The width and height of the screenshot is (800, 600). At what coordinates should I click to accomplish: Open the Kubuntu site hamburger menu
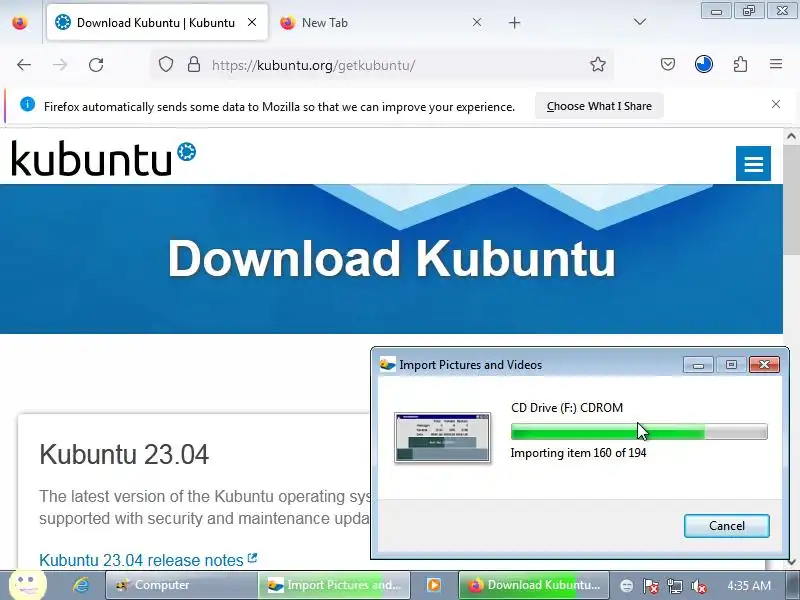pos(753,163)
